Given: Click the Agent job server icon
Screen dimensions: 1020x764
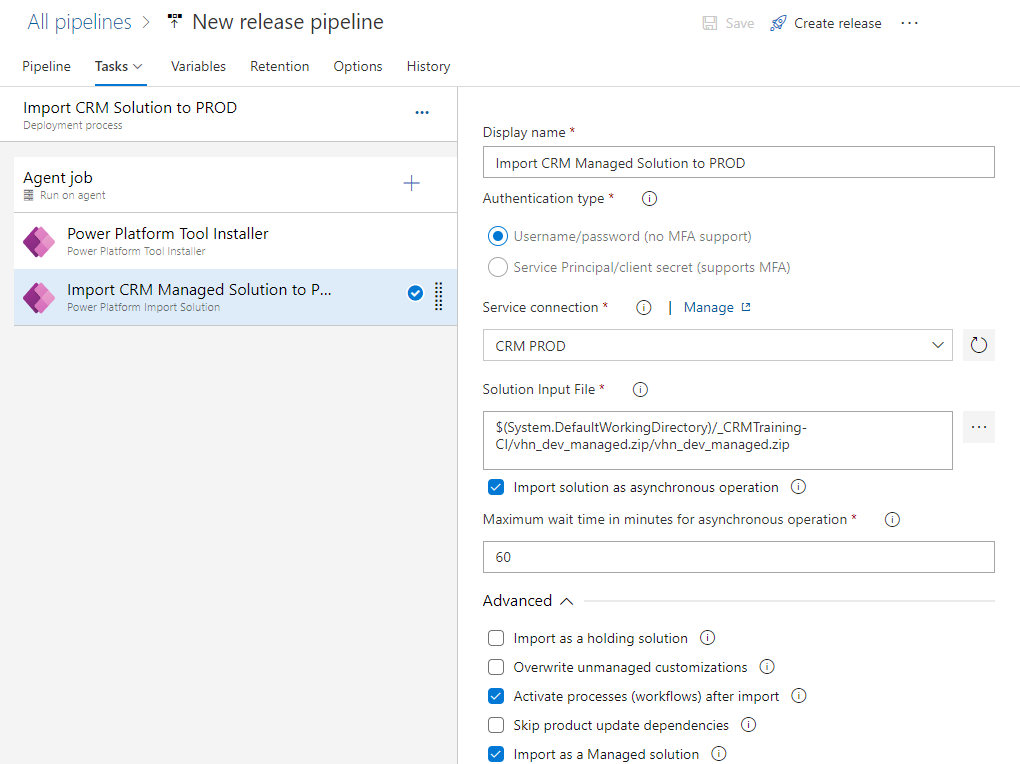Looking at the screenshot, I should click(x=29, y=195).
